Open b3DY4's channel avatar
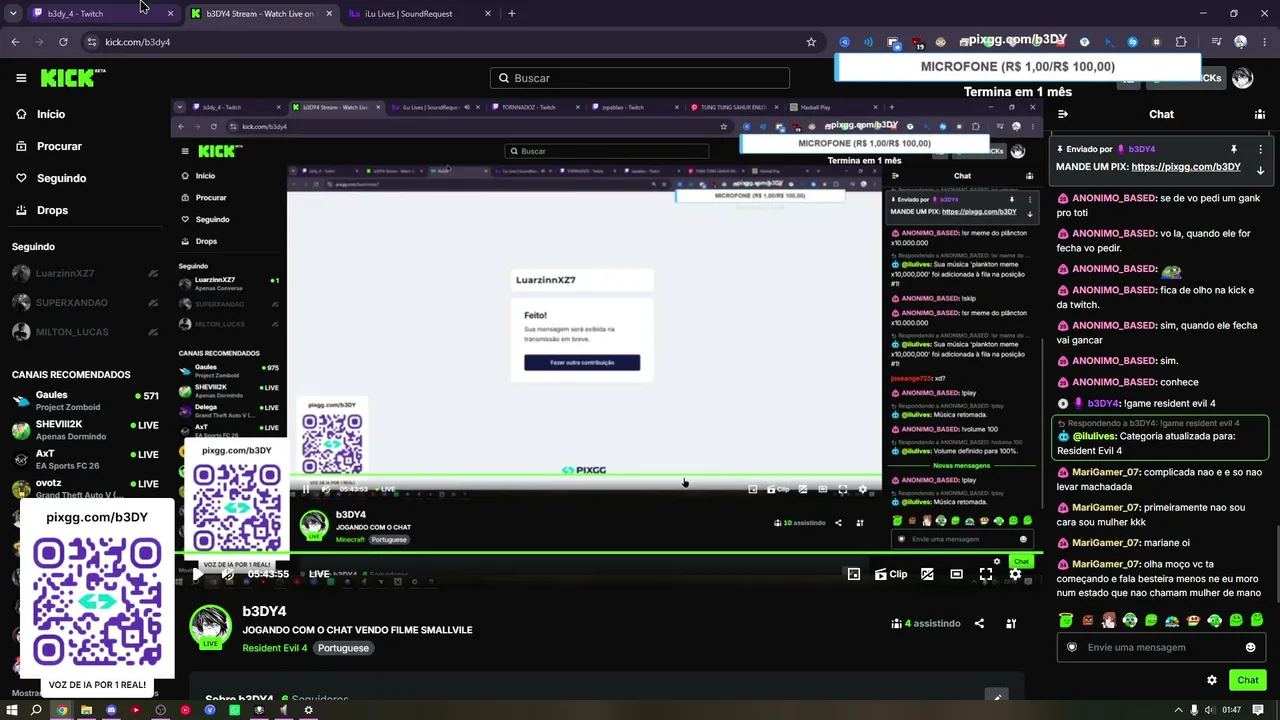The width and height of the screenshot is (1280, 720). click(x=210, y=626)
